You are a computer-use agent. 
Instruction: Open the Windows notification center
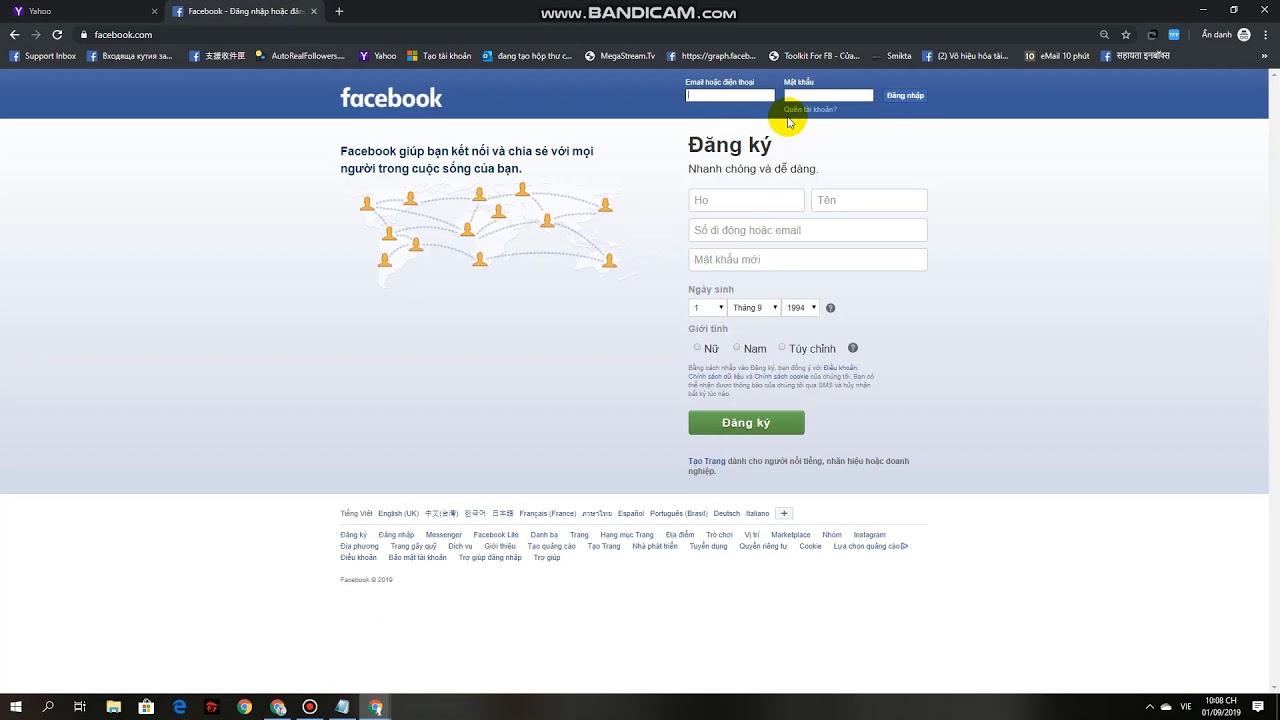pyautogui.click(x=1258, y=707)
